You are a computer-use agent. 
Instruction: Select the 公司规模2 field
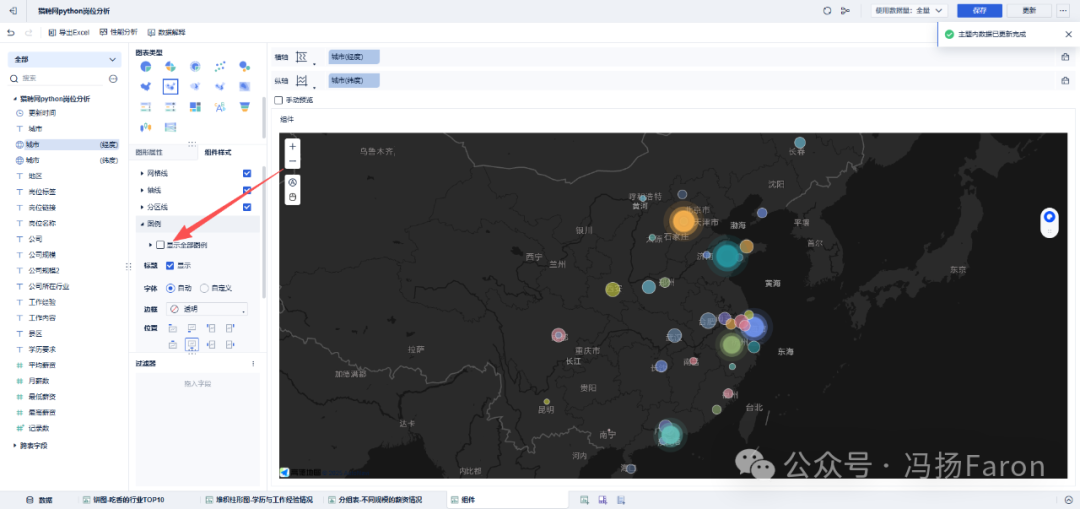[43, 270]
